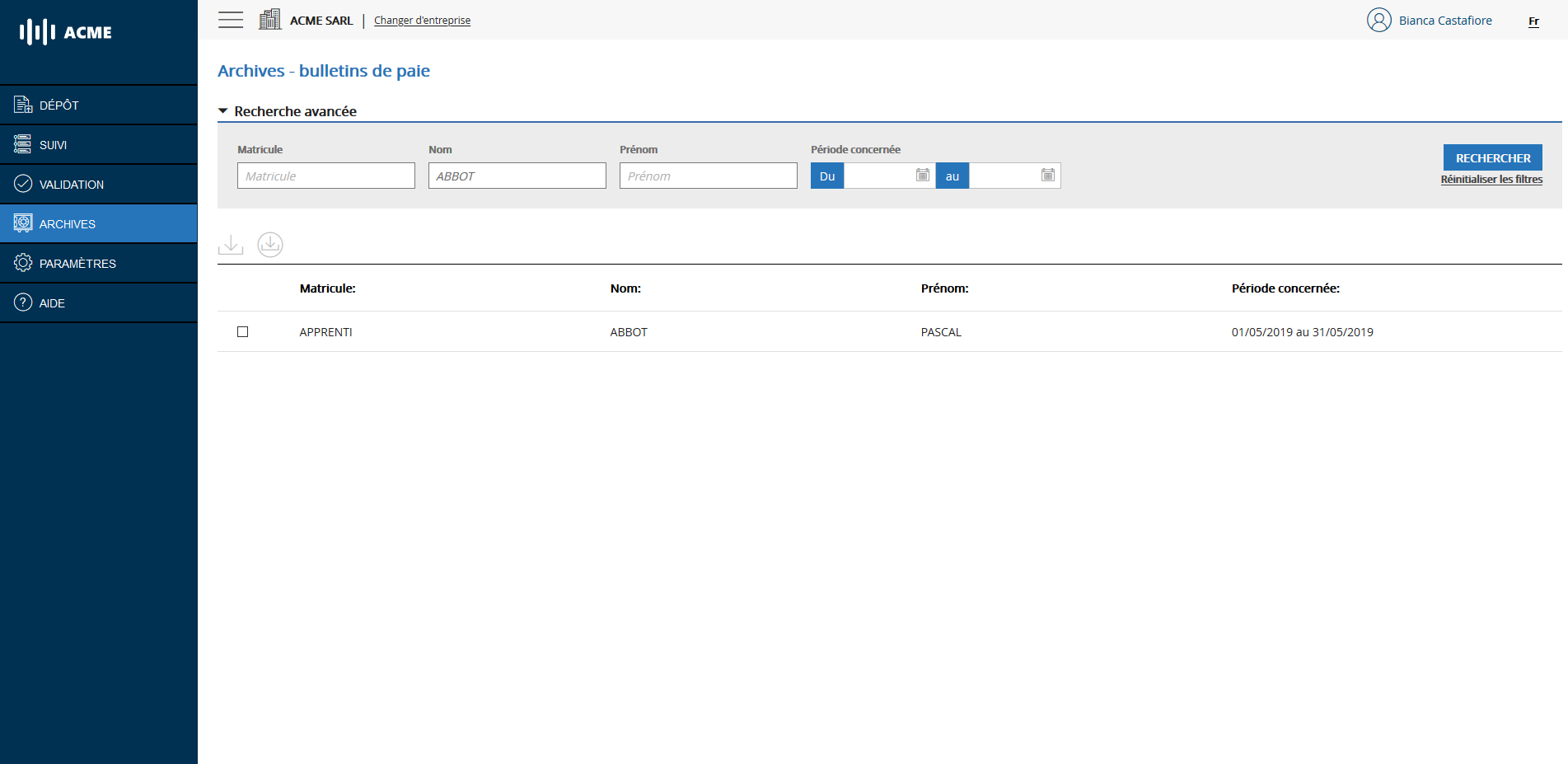This screenshot has height=764, width=1568.
Task: Click the Aide question-mark icon
Action: (21, 302)
